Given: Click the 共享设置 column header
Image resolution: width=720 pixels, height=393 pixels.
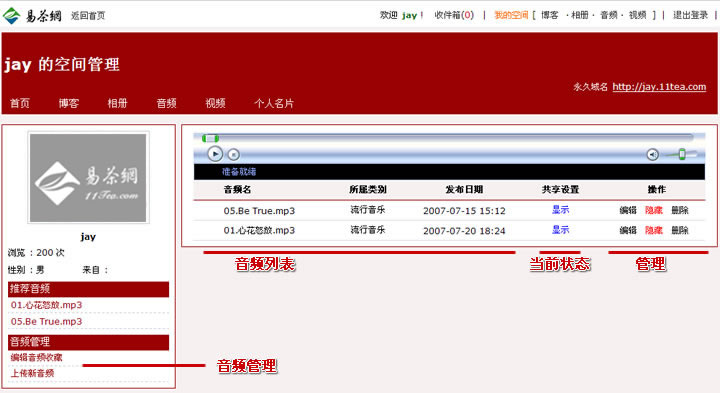Looking at the screenshot, I should tap(560, 189).
